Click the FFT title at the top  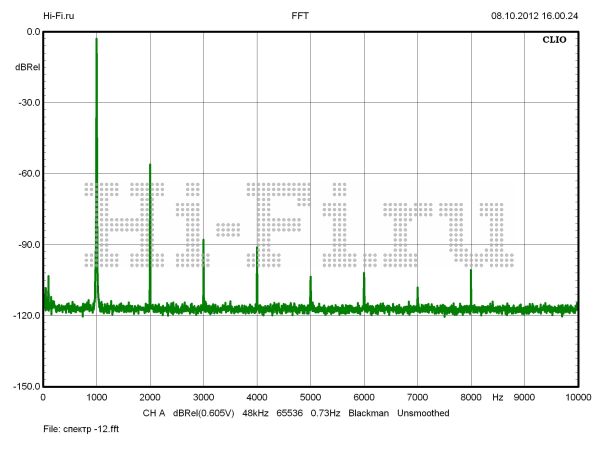click(x=300, y=16)
